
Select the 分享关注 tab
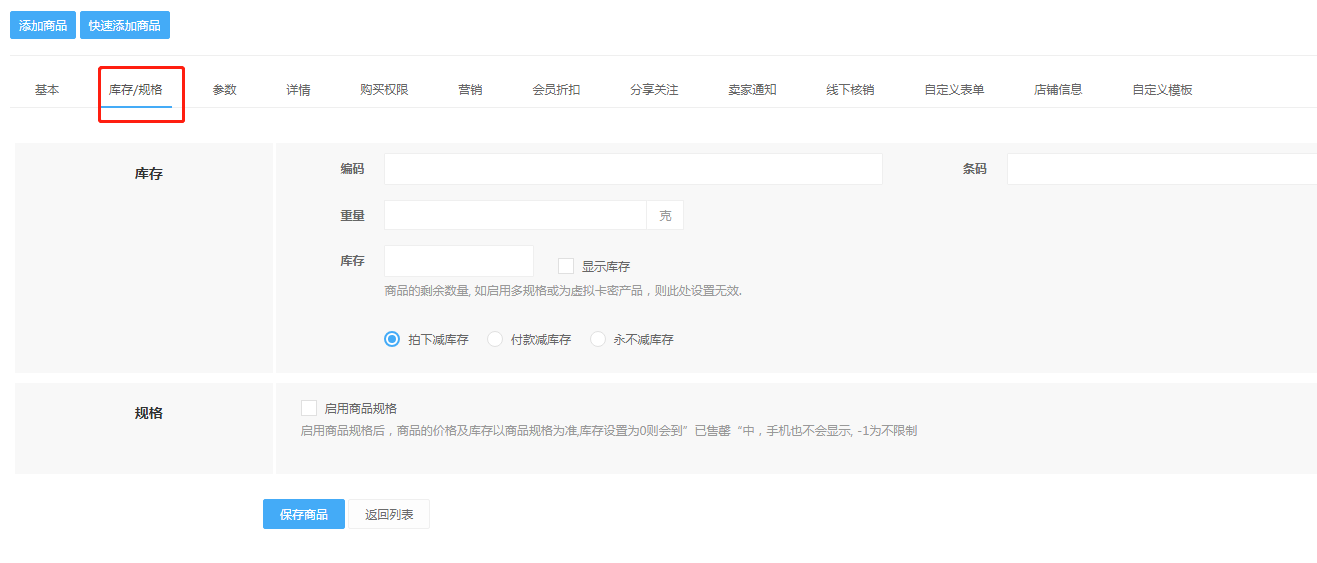pyautogui.click(x=654, y=90)
